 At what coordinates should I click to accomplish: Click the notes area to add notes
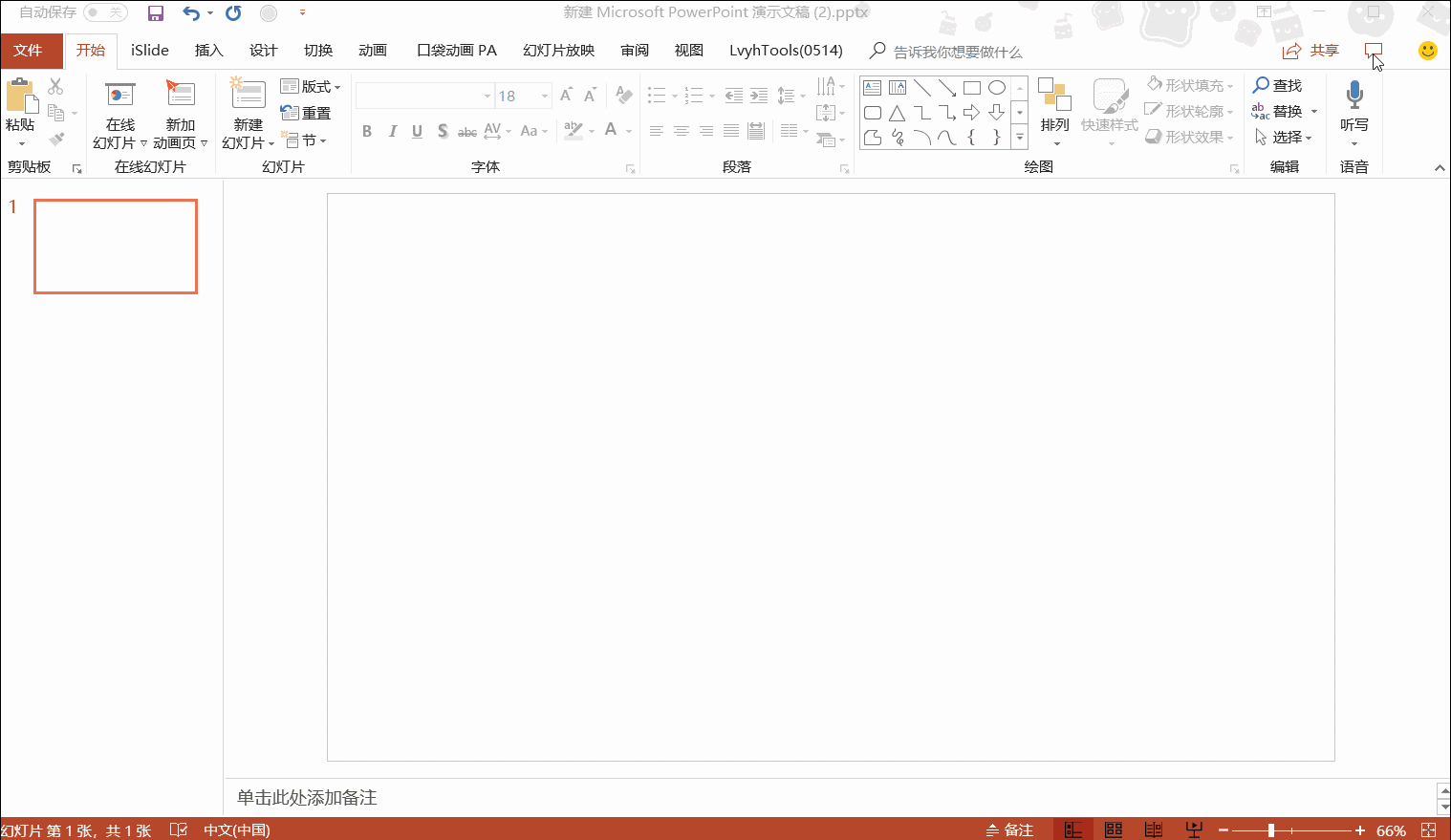[304, 797]
